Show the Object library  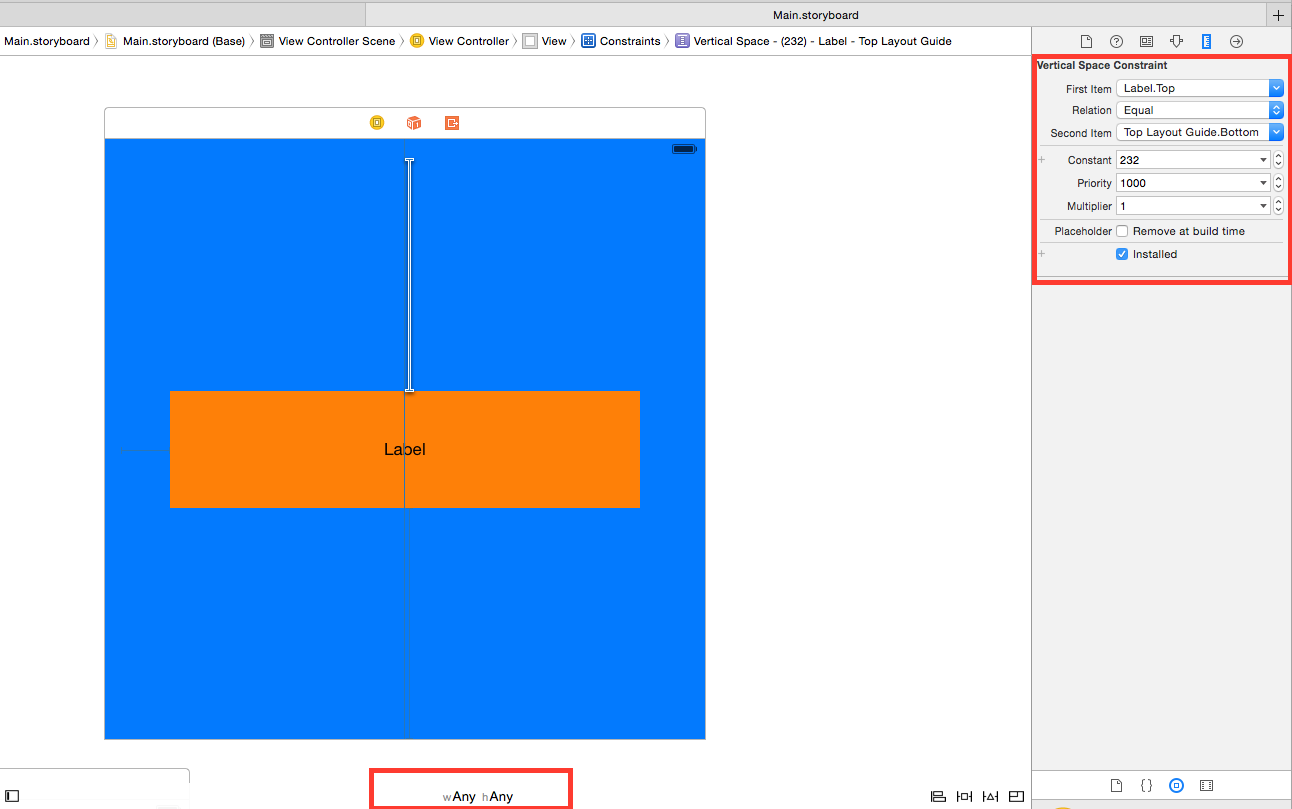[x=1177, y=786]
